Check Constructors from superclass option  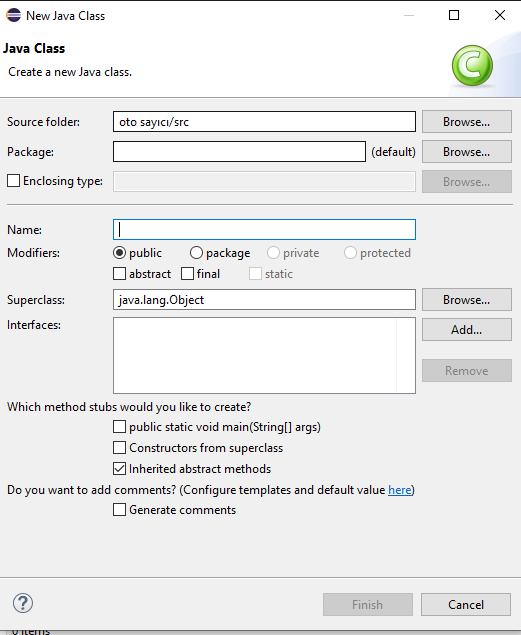point(119,447)
